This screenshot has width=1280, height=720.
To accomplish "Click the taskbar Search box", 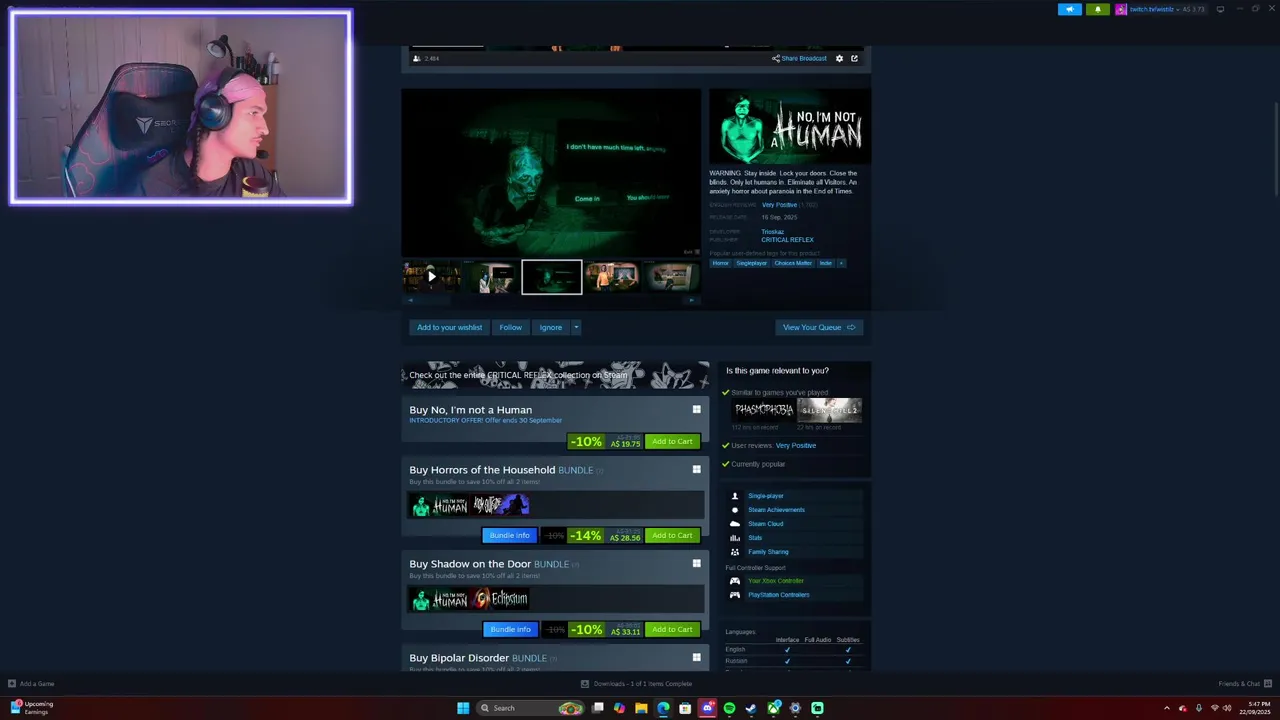I will coord(530,708).
